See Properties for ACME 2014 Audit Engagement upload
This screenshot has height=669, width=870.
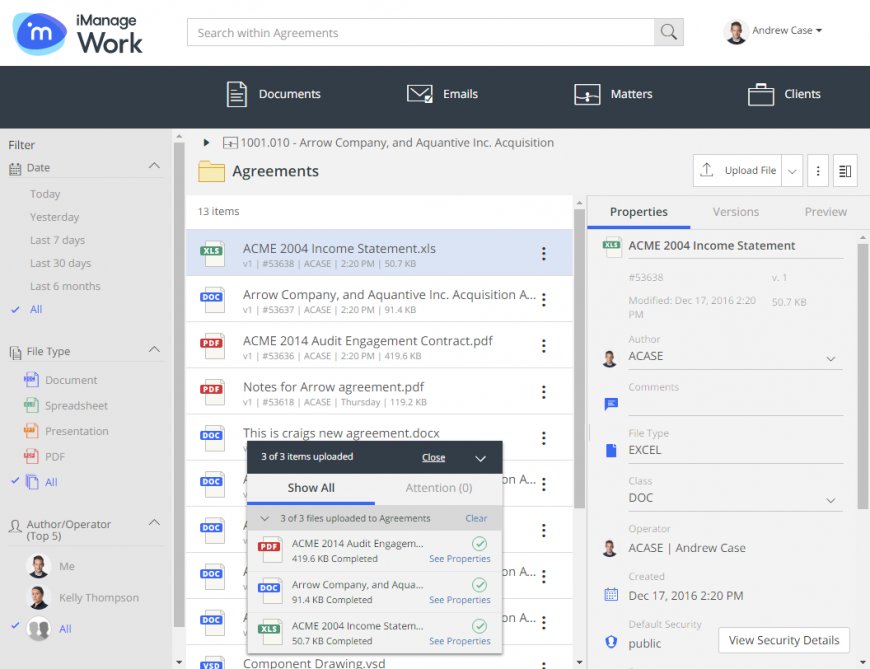[x=459, y=559]
